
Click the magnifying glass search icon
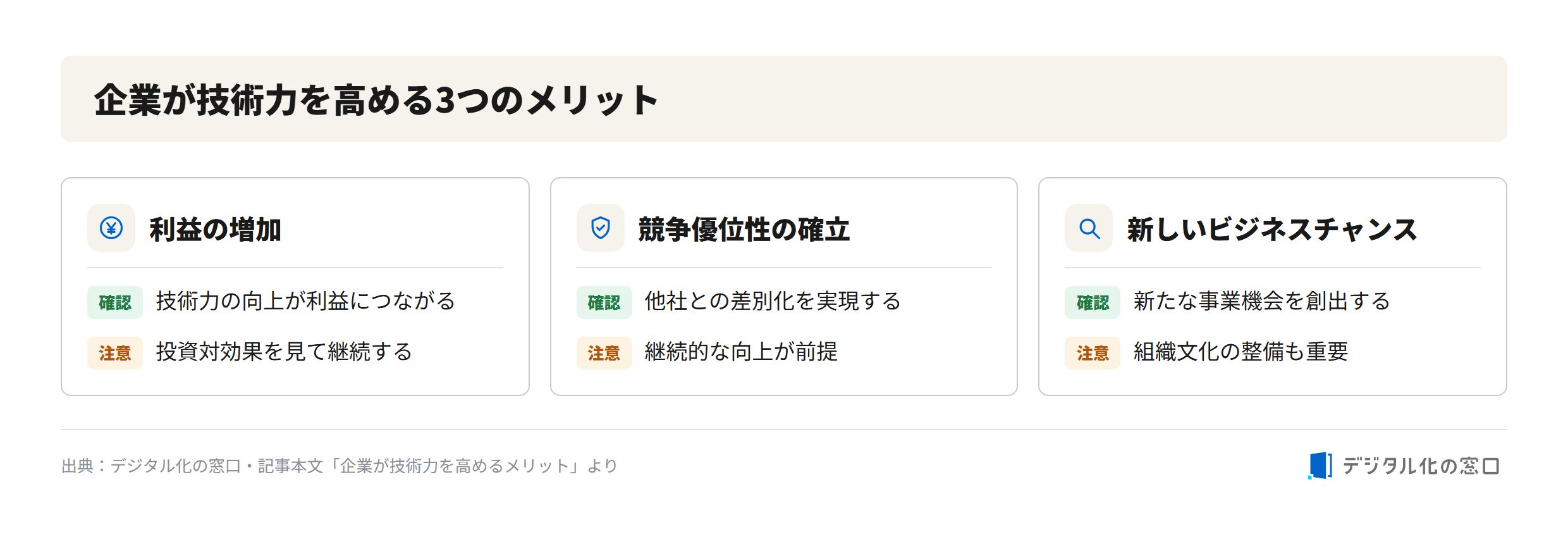coord(1089,228)
